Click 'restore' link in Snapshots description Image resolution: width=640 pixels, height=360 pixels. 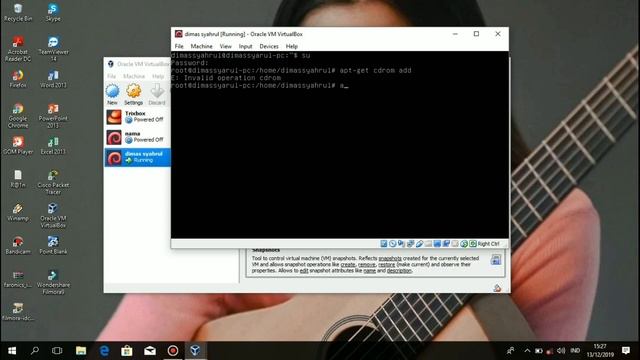point(386,264)
